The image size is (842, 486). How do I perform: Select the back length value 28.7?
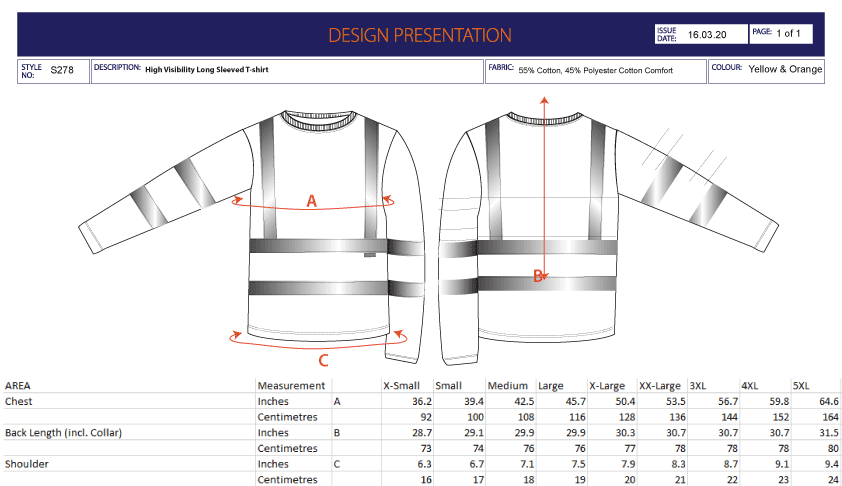(x=422, y=432)
